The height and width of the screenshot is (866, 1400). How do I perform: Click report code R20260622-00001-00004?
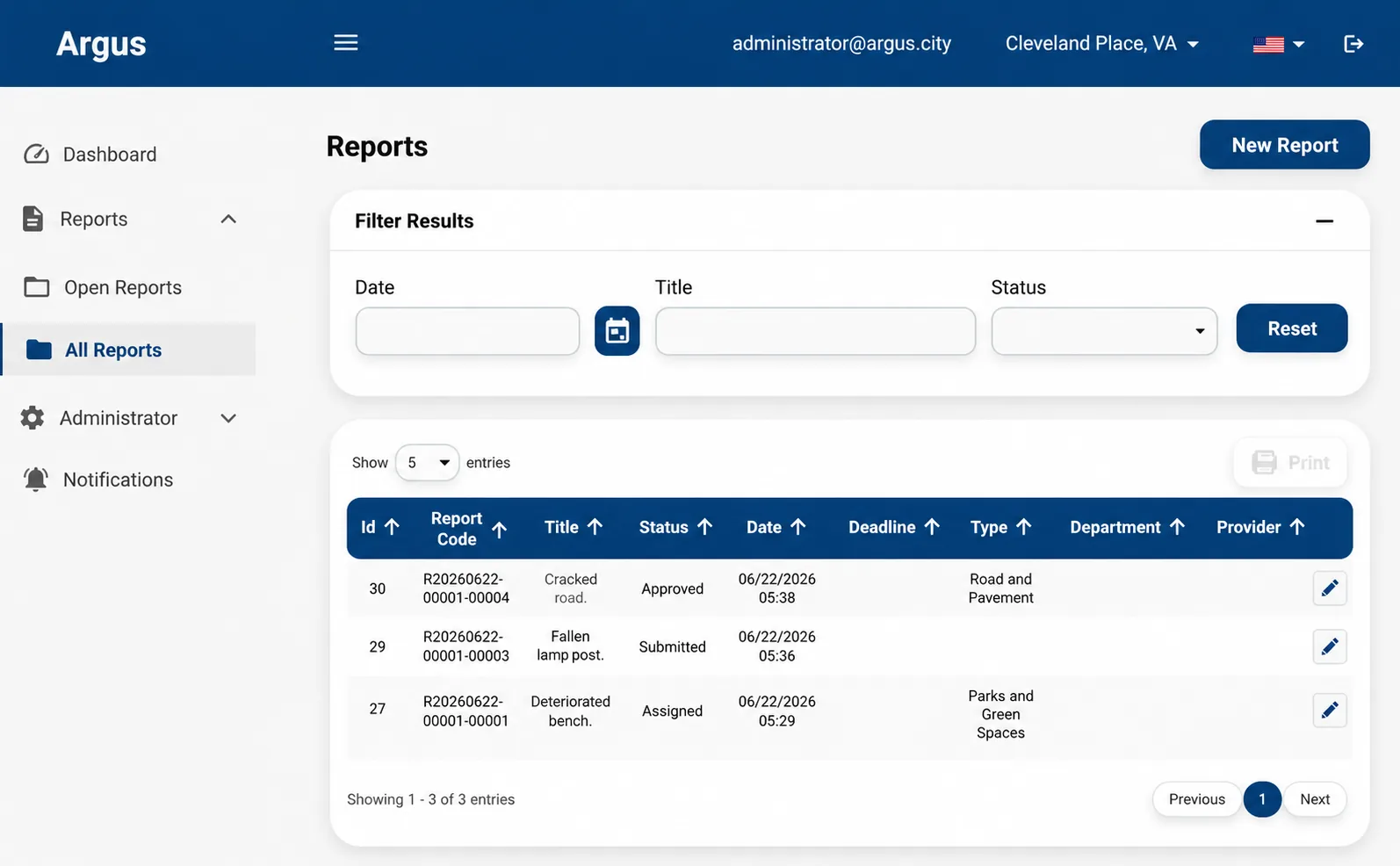(465, 588)
